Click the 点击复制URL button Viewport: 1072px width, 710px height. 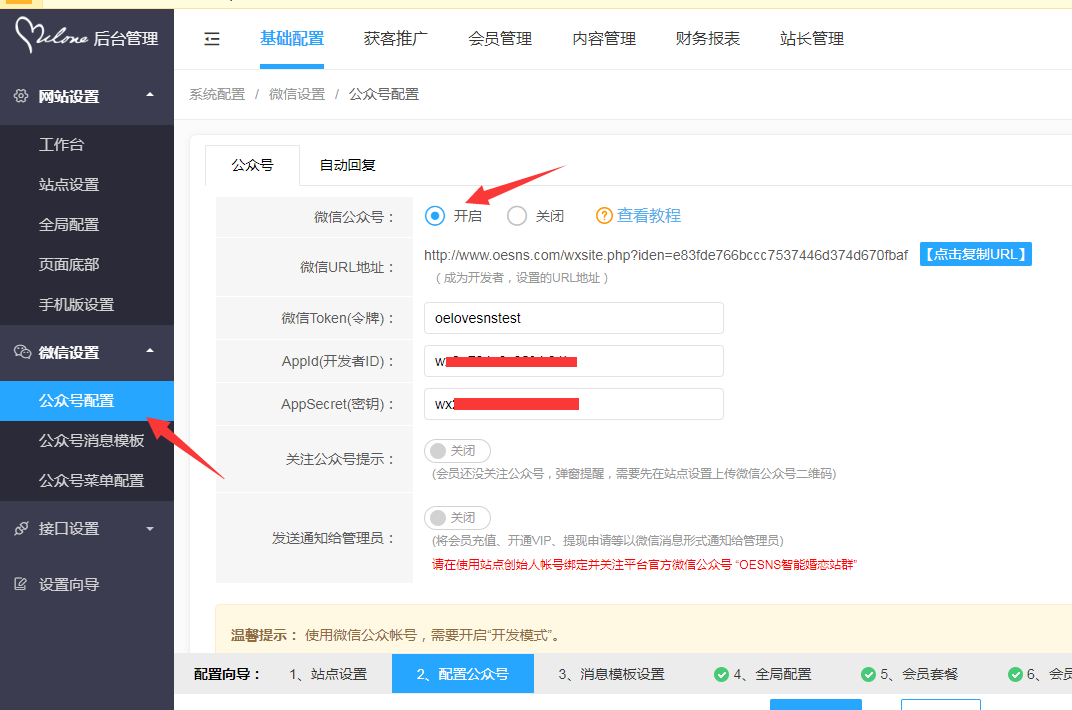coord(975,255)
